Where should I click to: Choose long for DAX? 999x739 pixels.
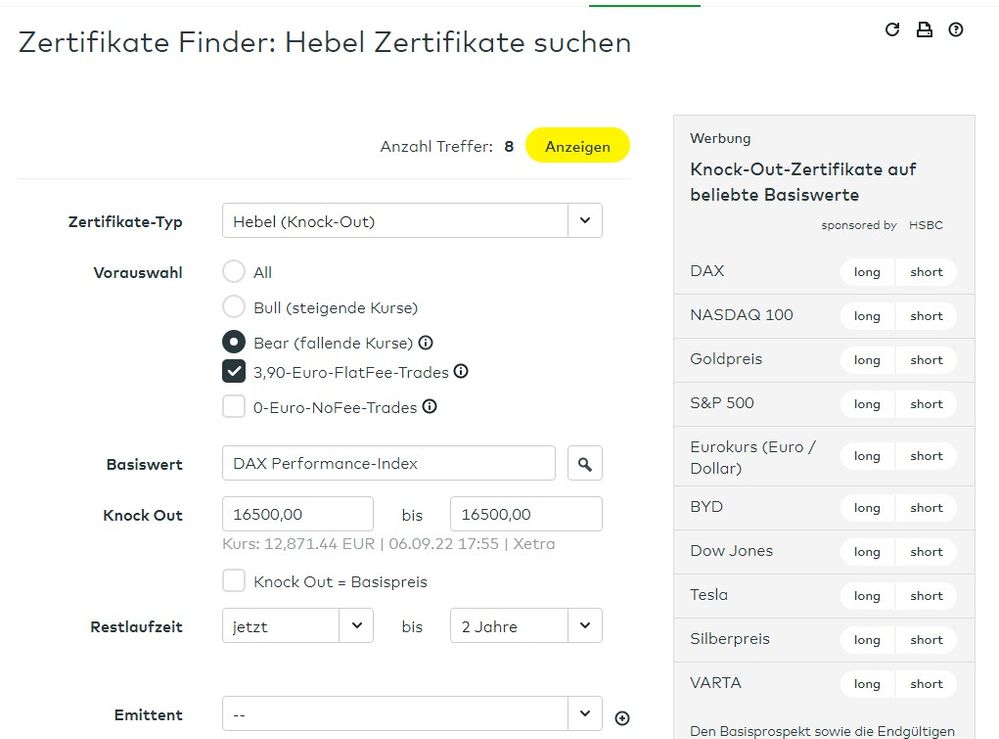867,272
